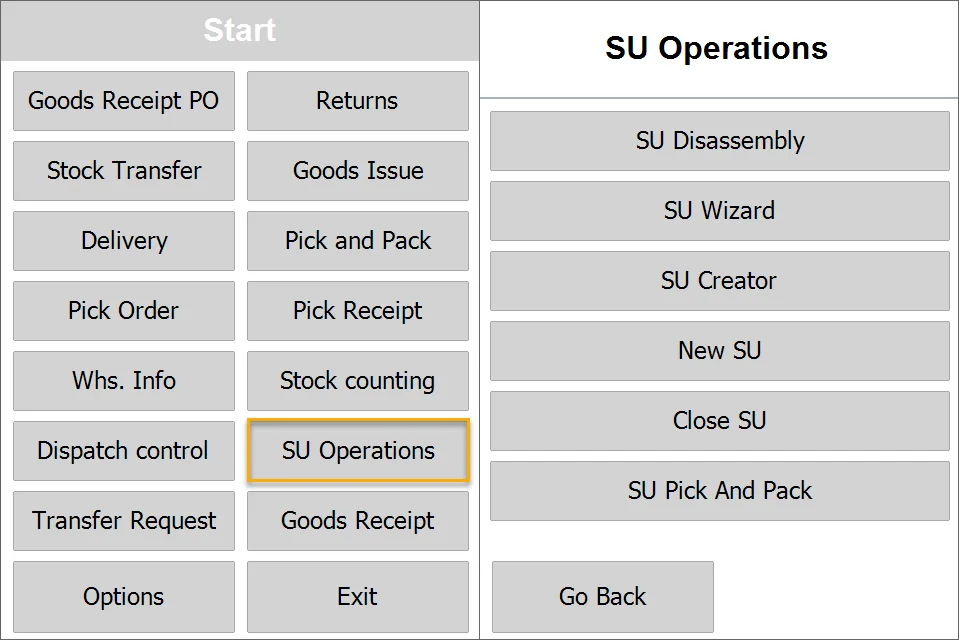Click the highlighted SU Operations button

357,451
